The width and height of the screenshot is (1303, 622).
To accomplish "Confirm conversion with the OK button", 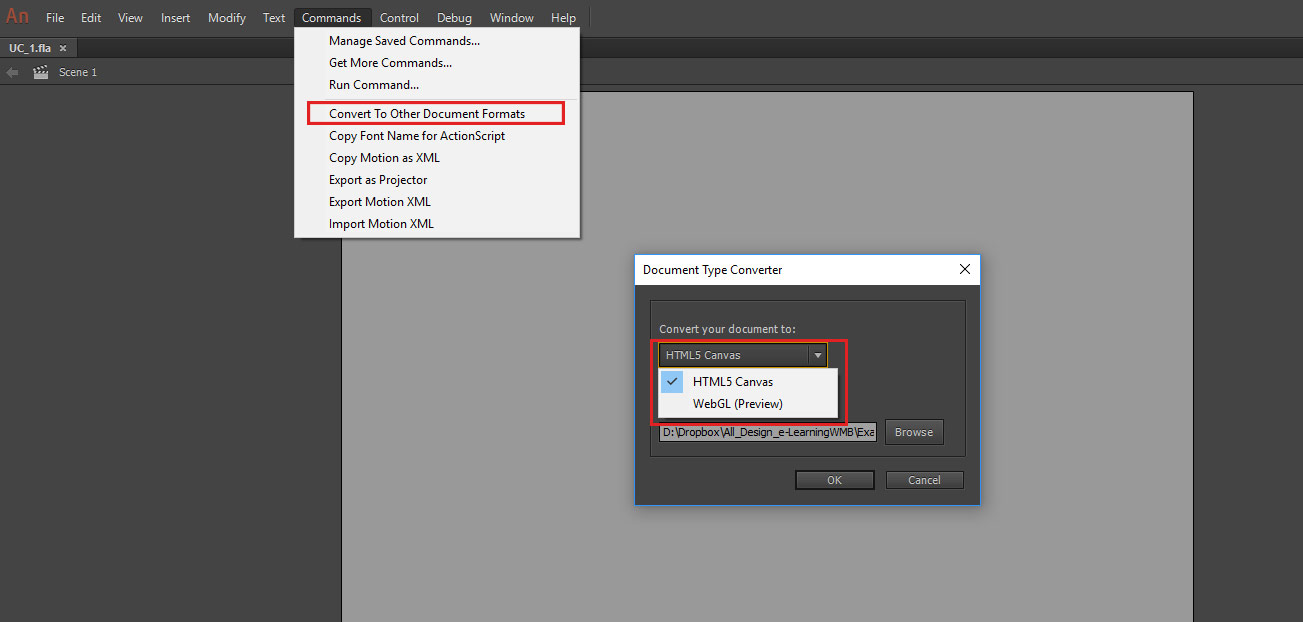I will [x=835, y=480].
